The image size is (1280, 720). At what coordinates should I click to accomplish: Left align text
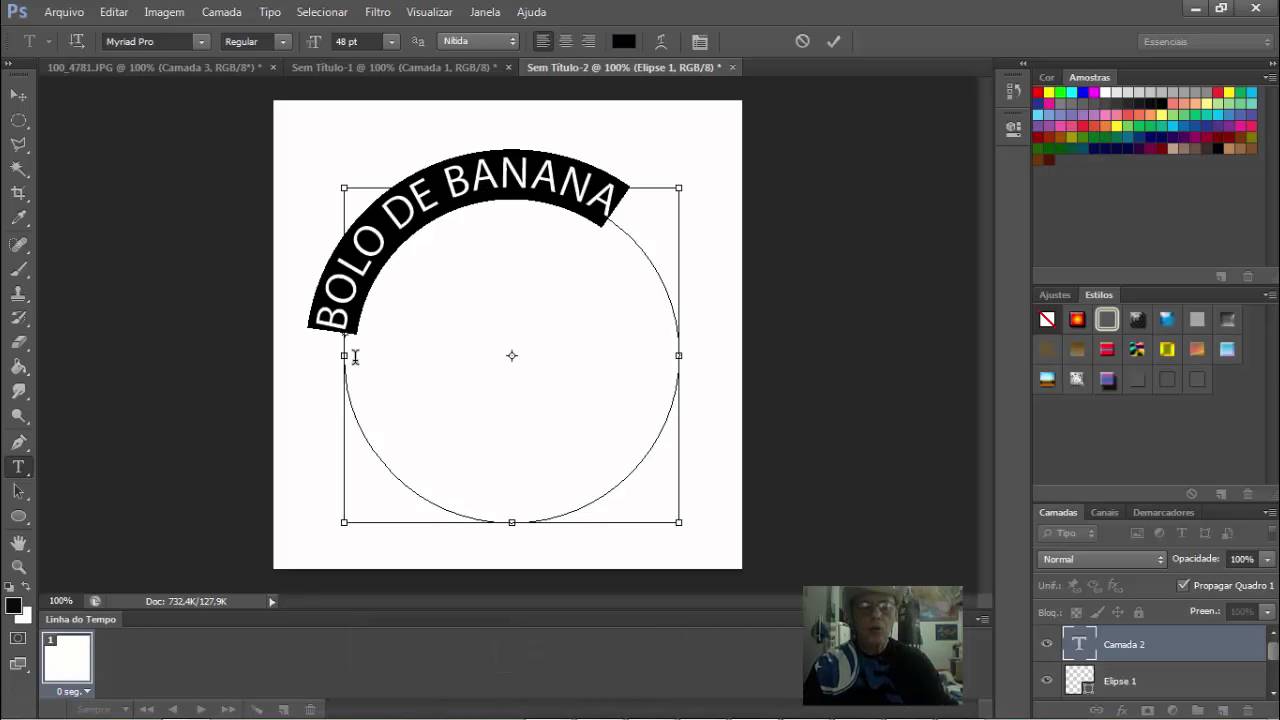click(543, 41)
